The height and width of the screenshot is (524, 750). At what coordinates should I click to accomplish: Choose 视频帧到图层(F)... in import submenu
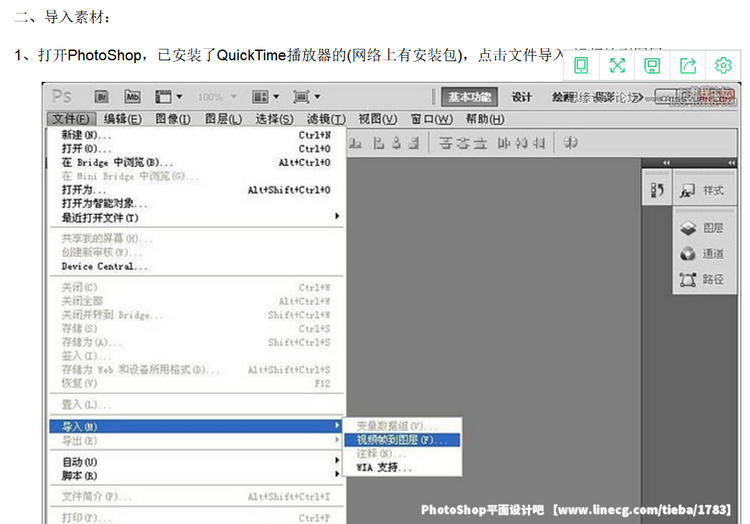pos(402,440)
